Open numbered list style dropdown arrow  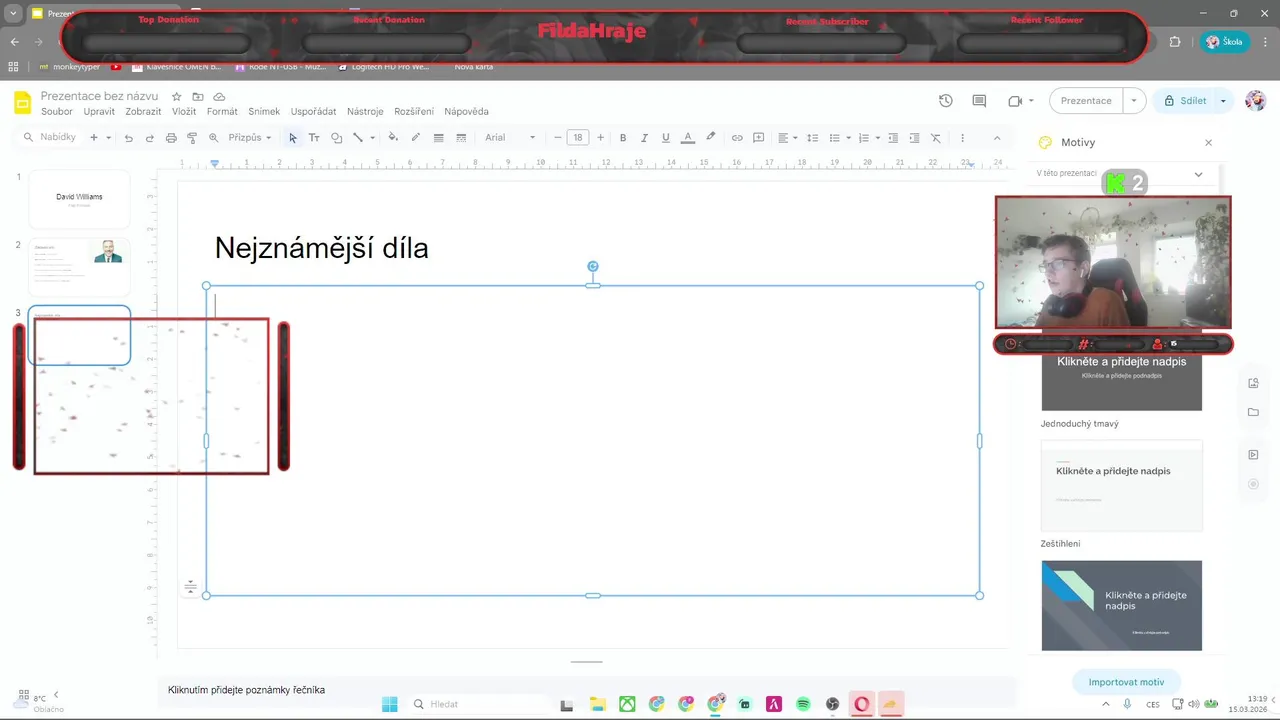click(877, 138)
